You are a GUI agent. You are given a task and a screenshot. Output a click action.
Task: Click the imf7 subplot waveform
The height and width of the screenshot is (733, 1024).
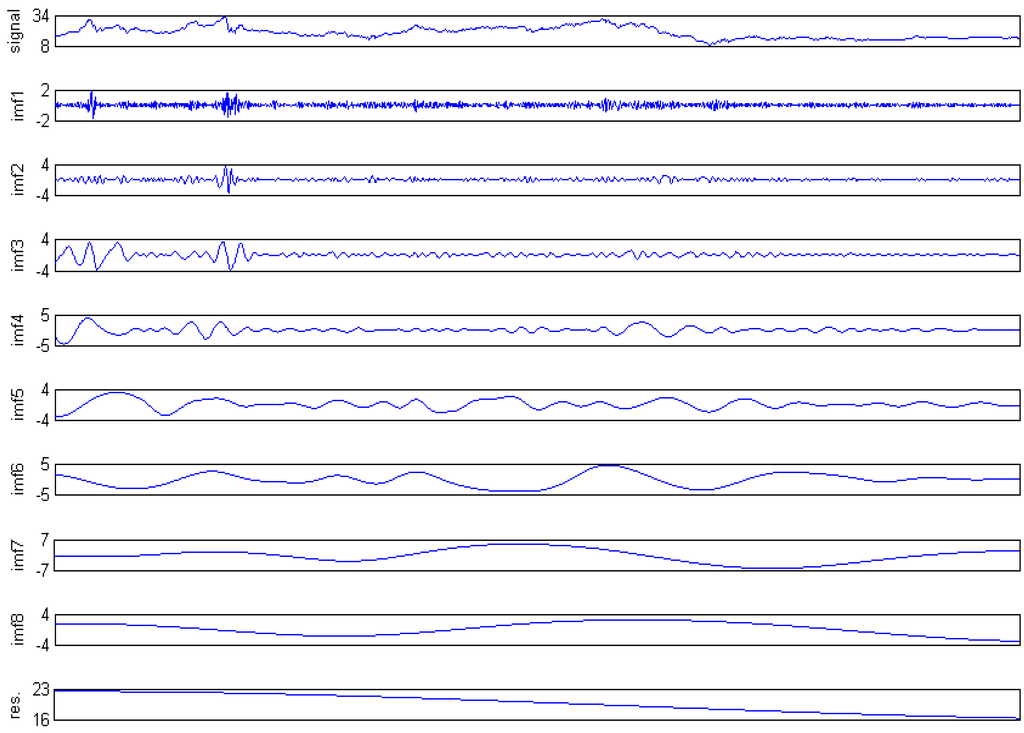pyautogui.click(x=537, y=555)
